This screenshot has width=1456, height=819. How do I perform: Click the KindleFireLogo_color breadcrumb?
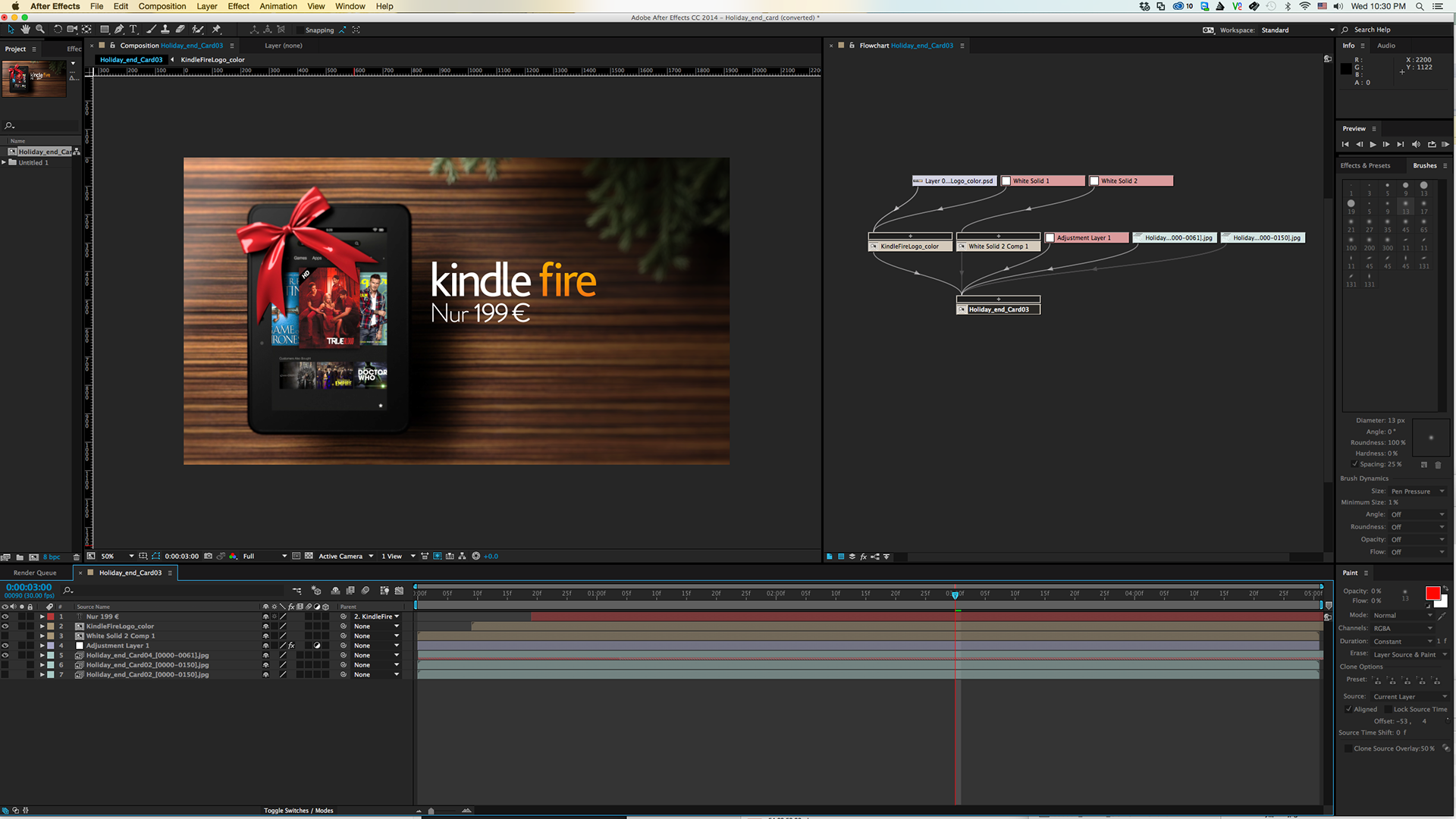(x=212, y=60)
